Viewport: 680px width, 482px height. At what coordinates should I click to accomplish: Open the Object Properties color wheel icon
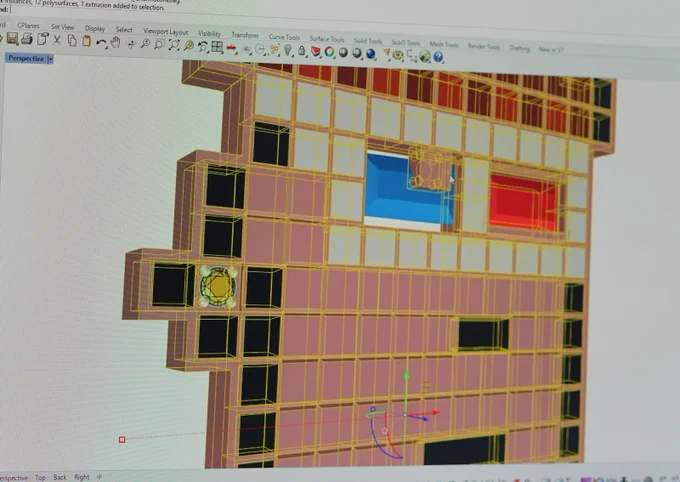tap(330, 52)
